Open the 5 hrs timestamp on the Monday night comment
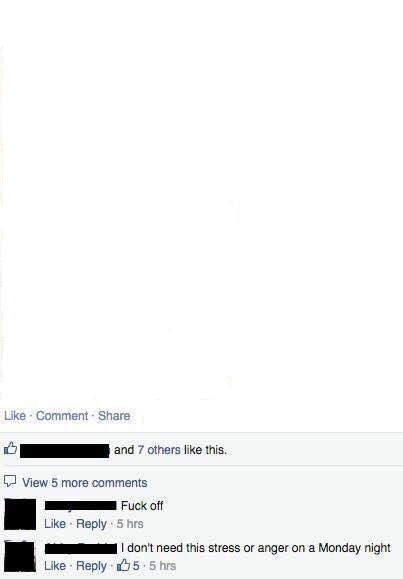 (x=163, y=566)
